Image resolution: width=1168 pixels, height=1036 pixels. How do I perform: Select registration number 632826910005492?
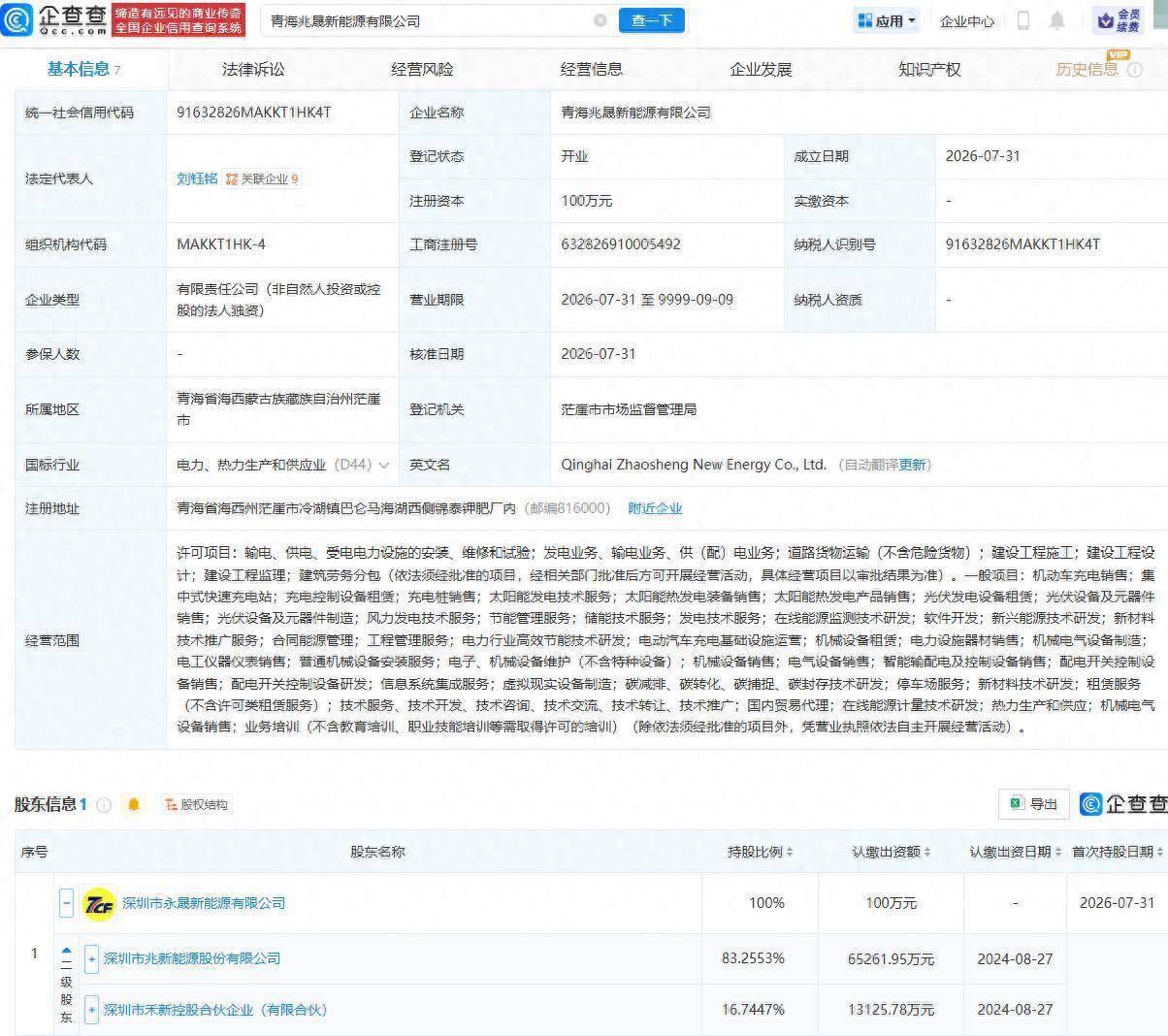(621, 244)
